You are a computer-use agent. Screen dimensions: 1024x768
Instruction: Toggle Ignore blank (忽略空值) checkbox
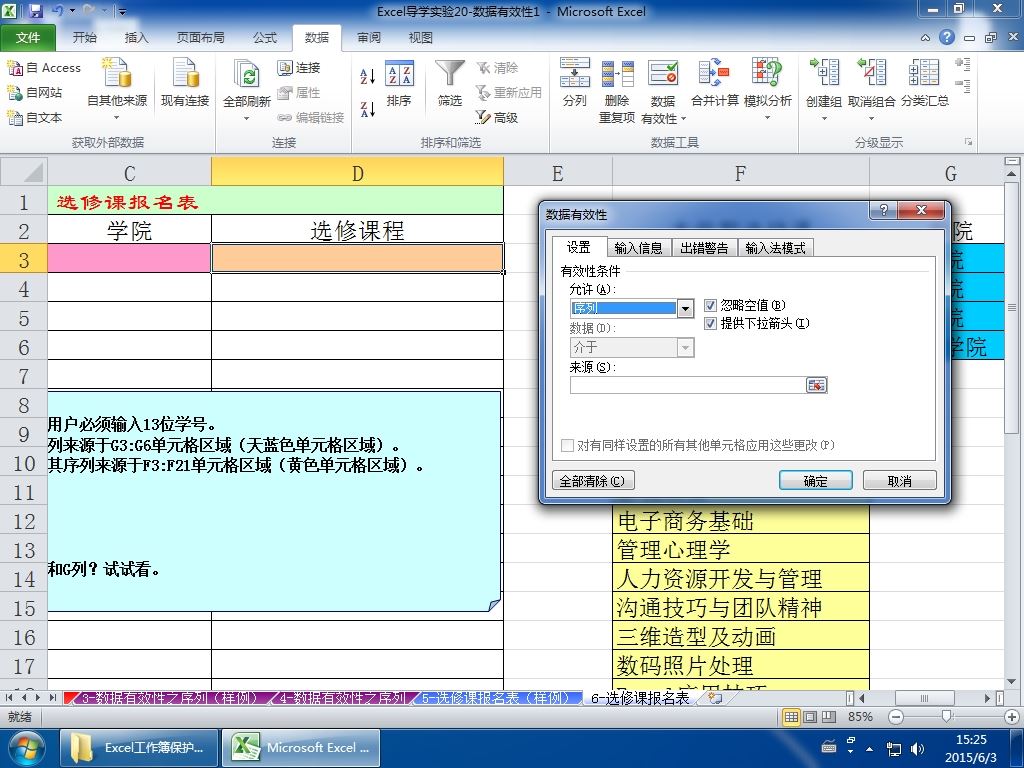(x=711, y=305)
